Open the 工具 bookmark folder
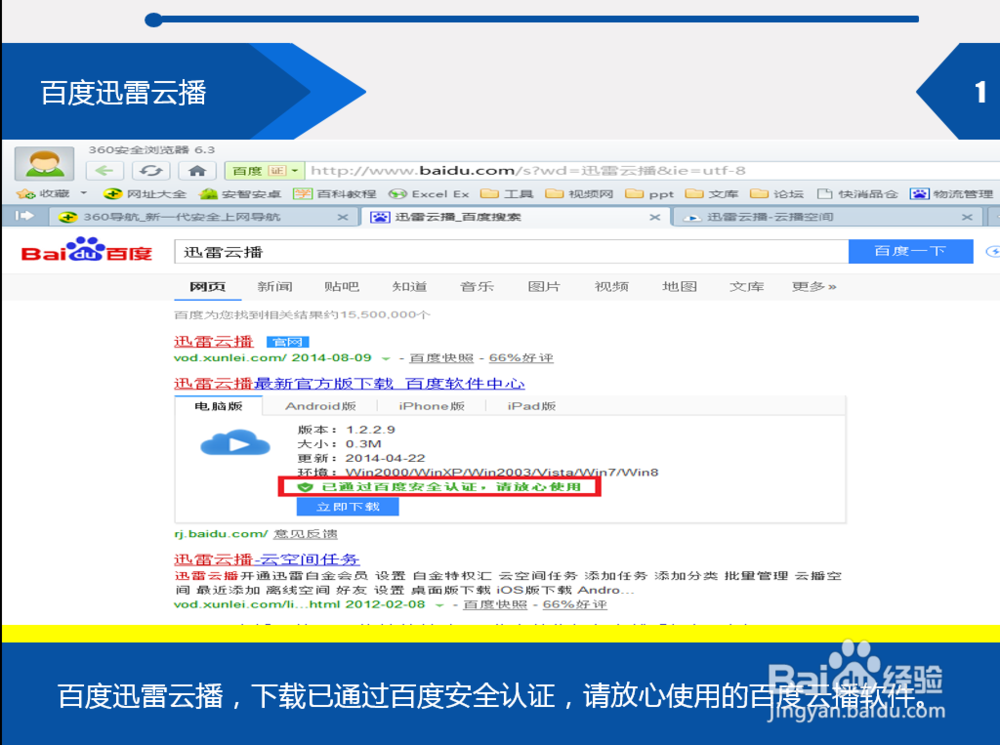The height and width of the screenshot is (745, 1000). click(x=507, y=193)
